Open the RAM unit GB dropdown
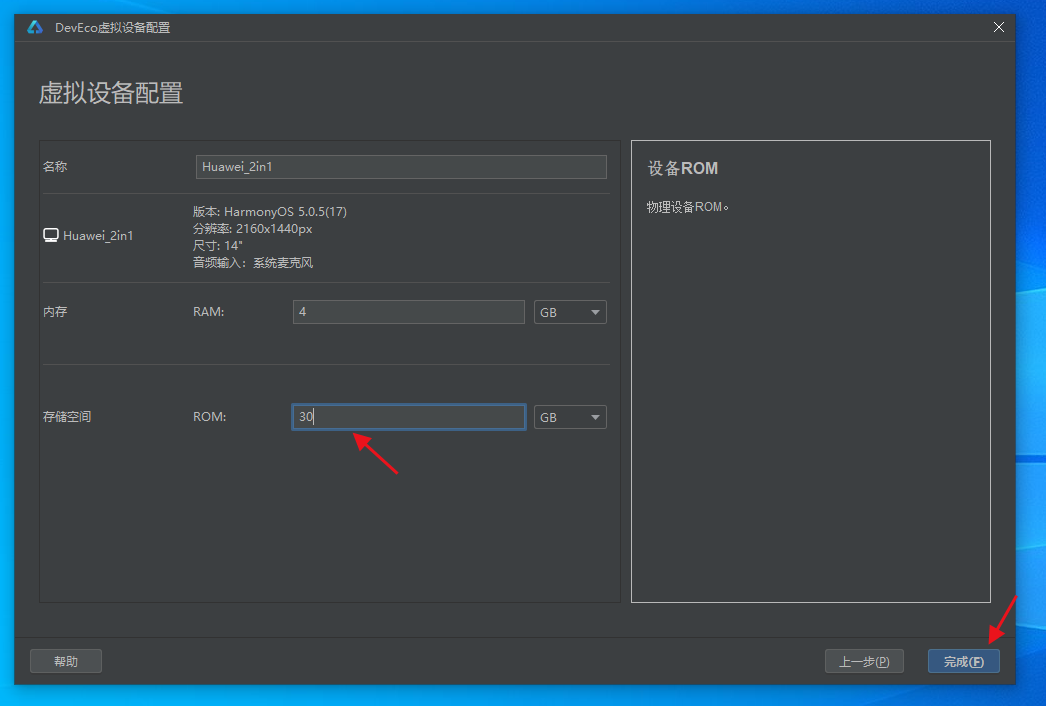This screenshot has width=1046, height=706. click(x=570, y=312)
